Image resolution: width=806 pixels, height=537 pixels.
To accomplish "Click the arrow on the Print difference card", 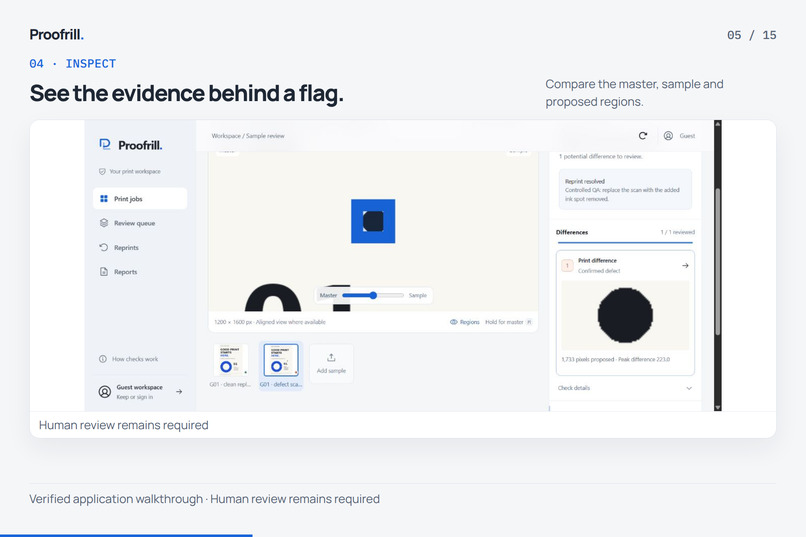I will point(685,266).
